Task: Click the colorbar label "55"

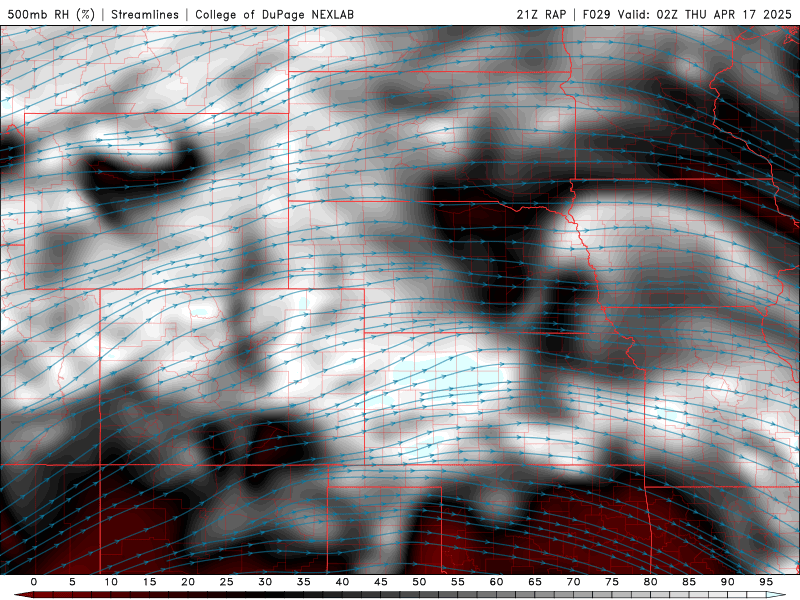Action: click(x=458, y=582)
